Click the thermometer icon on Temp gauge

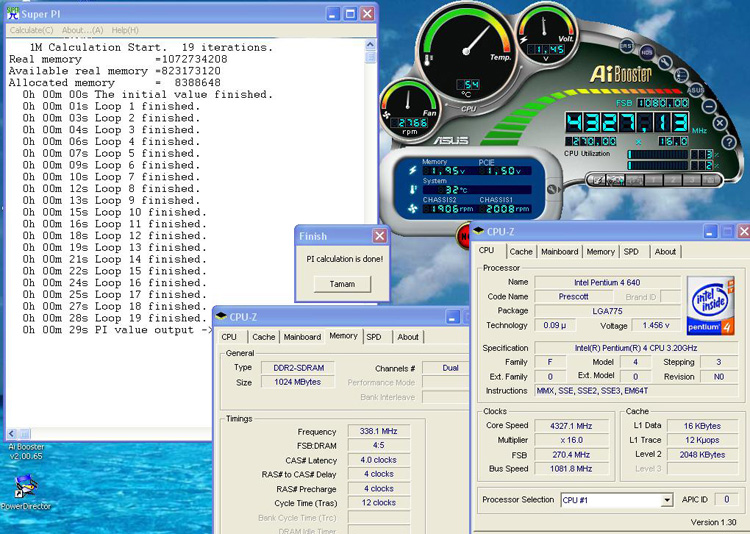tap(427, 59)
